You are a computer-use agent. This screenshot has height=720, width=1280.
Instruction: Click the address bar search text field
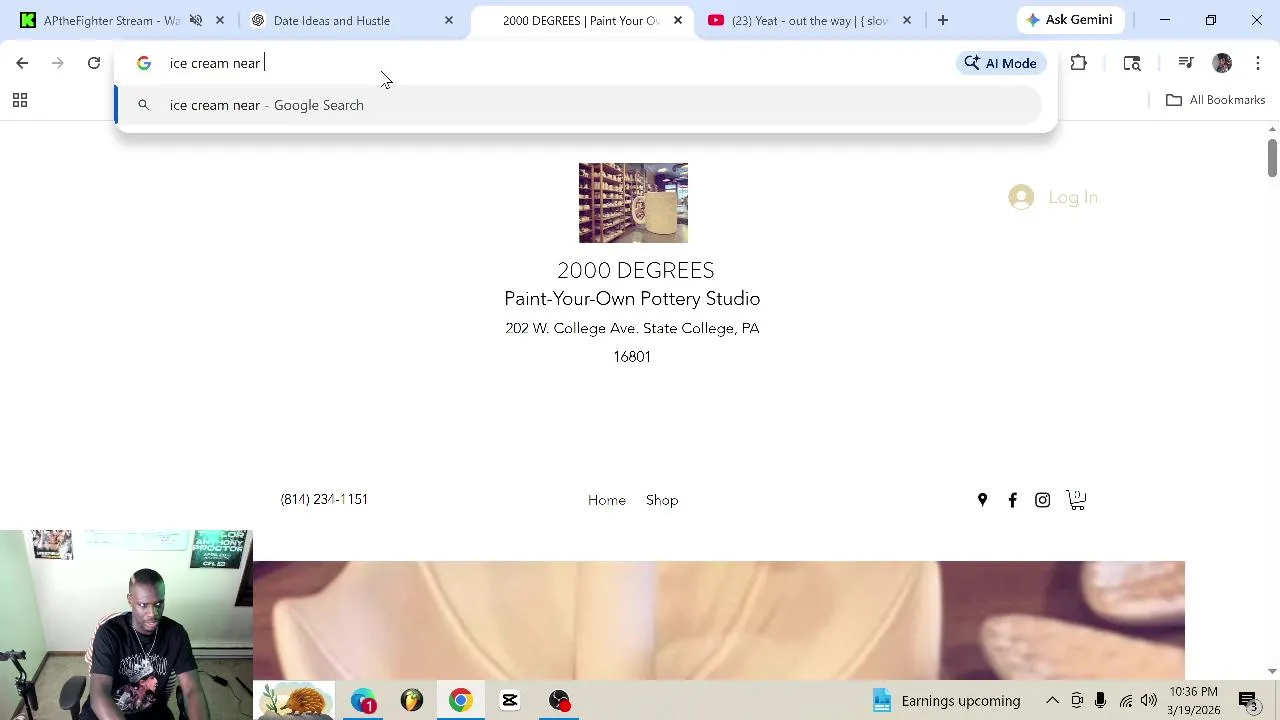(550, 63)
